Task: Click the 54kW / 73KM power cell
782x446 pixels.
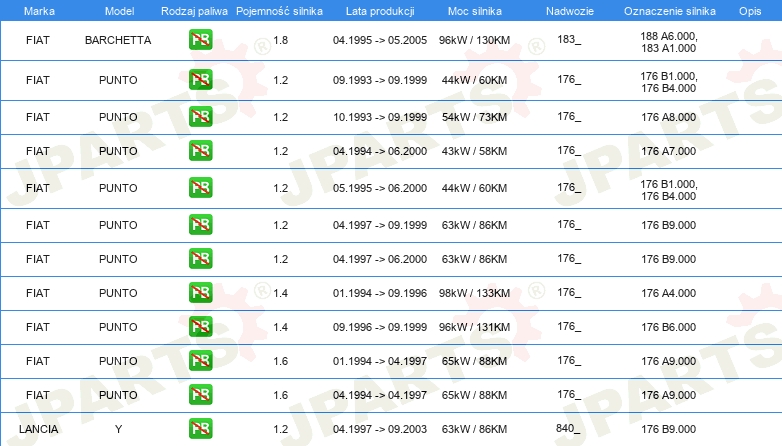Action: tap(474, 117)
